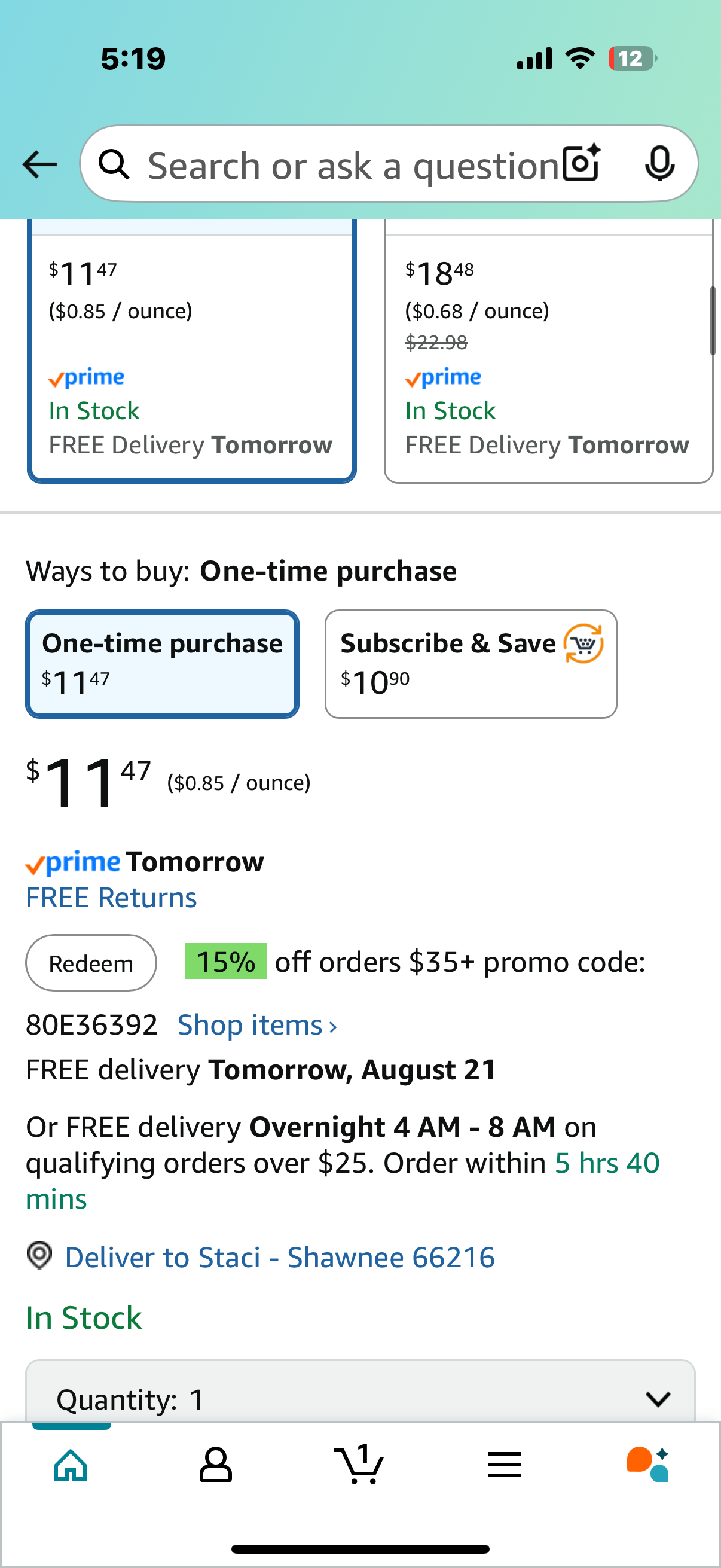
Task: Select One-time purchase option
Action: click(162, 663)
